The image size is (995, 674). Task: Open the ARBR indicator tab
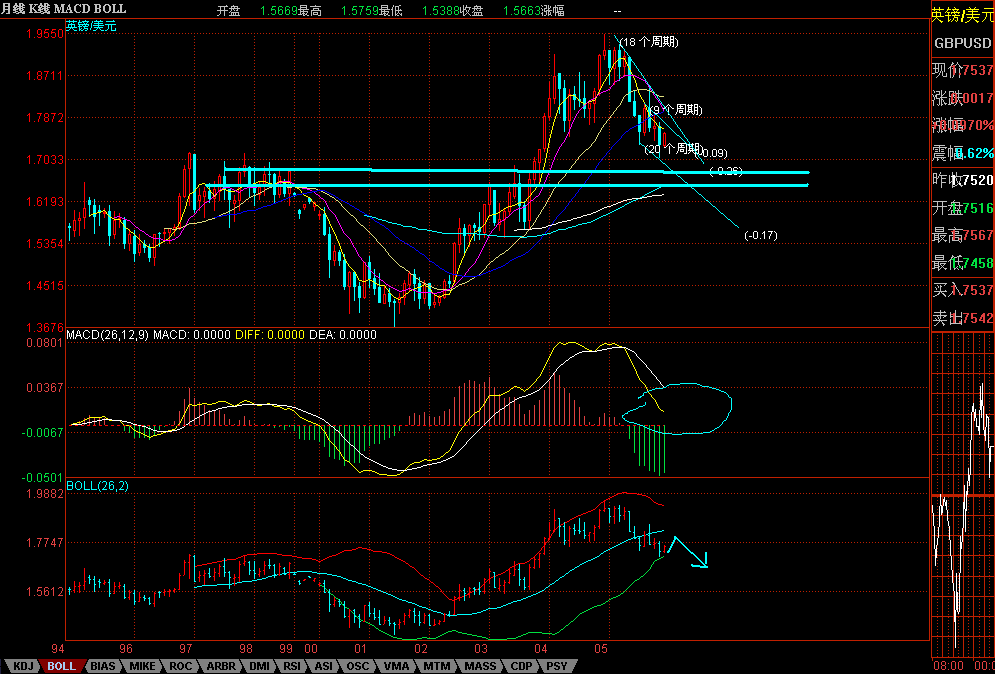point(221,666)
